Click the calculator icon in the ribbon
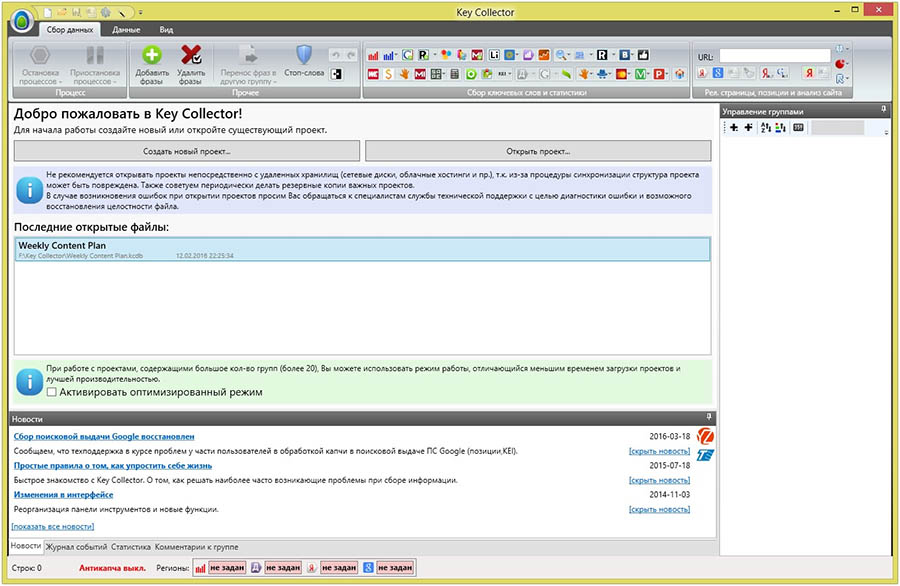The height and width of the screenshot is (586, 900). tap(455, 74)
